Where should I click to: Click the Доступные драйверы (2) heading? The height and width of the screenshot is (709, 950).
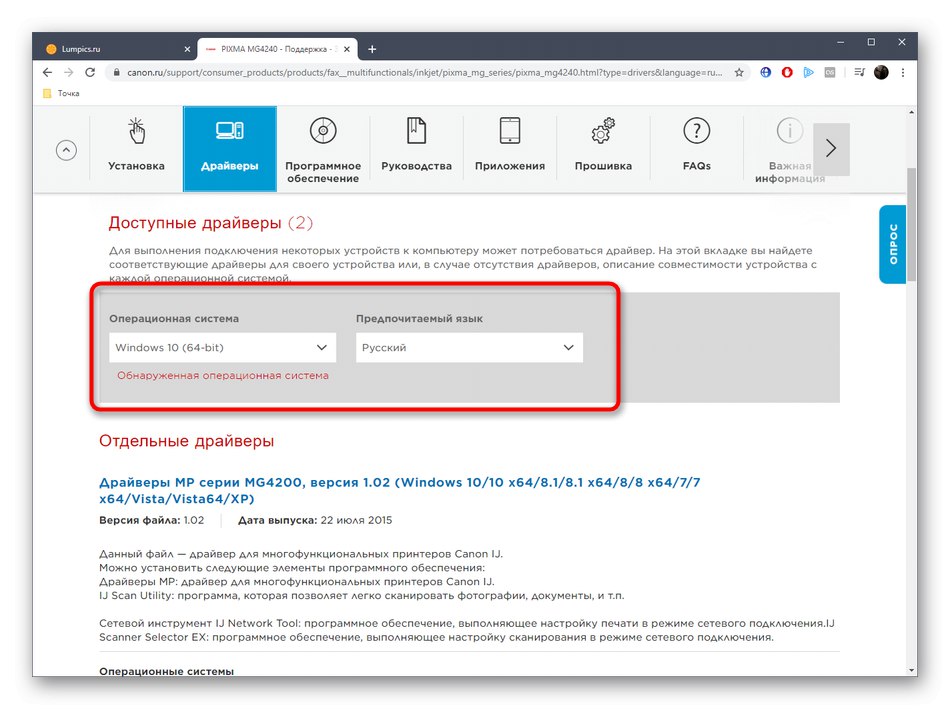211,223
